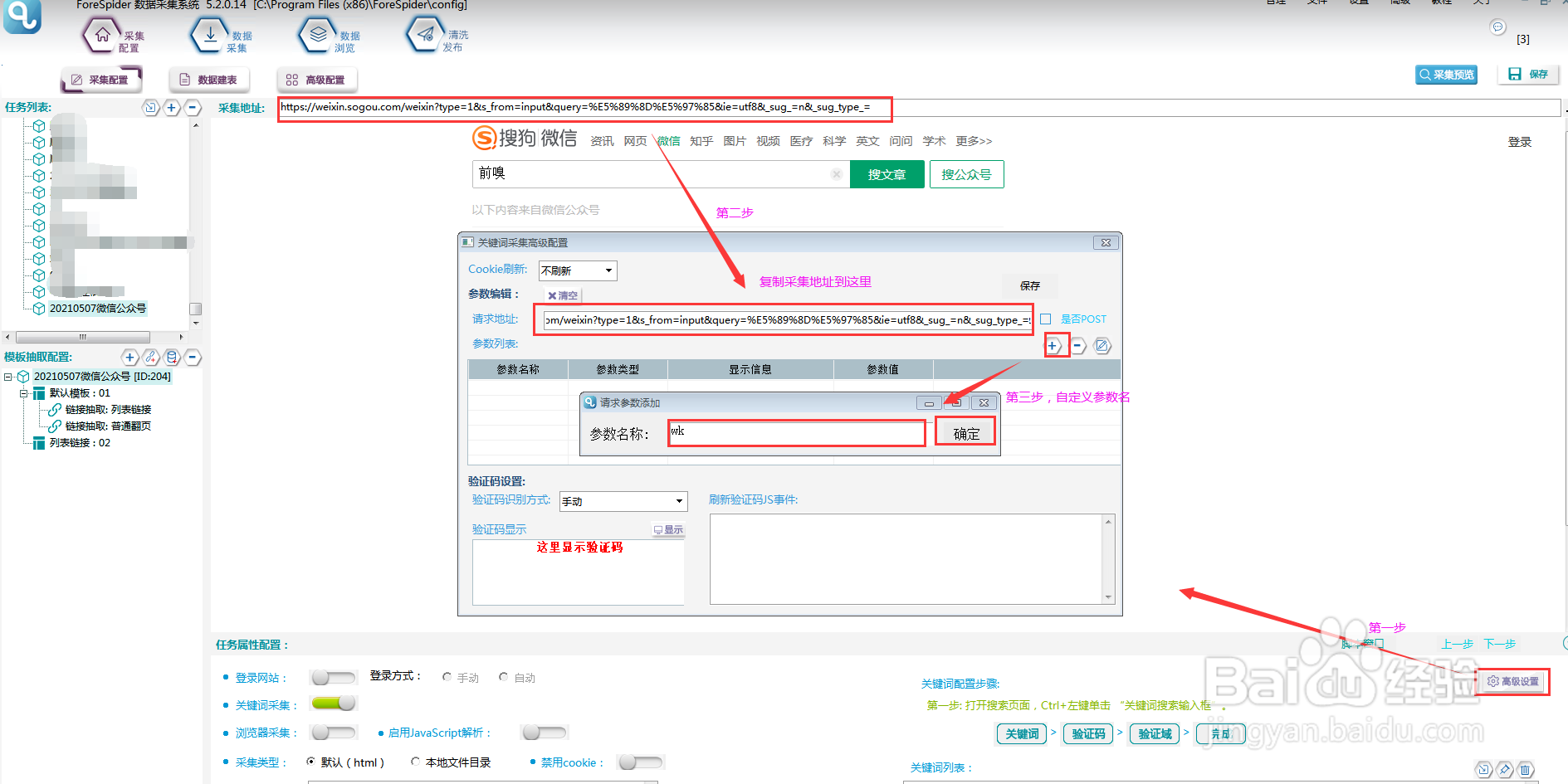Enable the 是否POST checkbox
The image size is (1568, 784).
tap(1046, 319)
